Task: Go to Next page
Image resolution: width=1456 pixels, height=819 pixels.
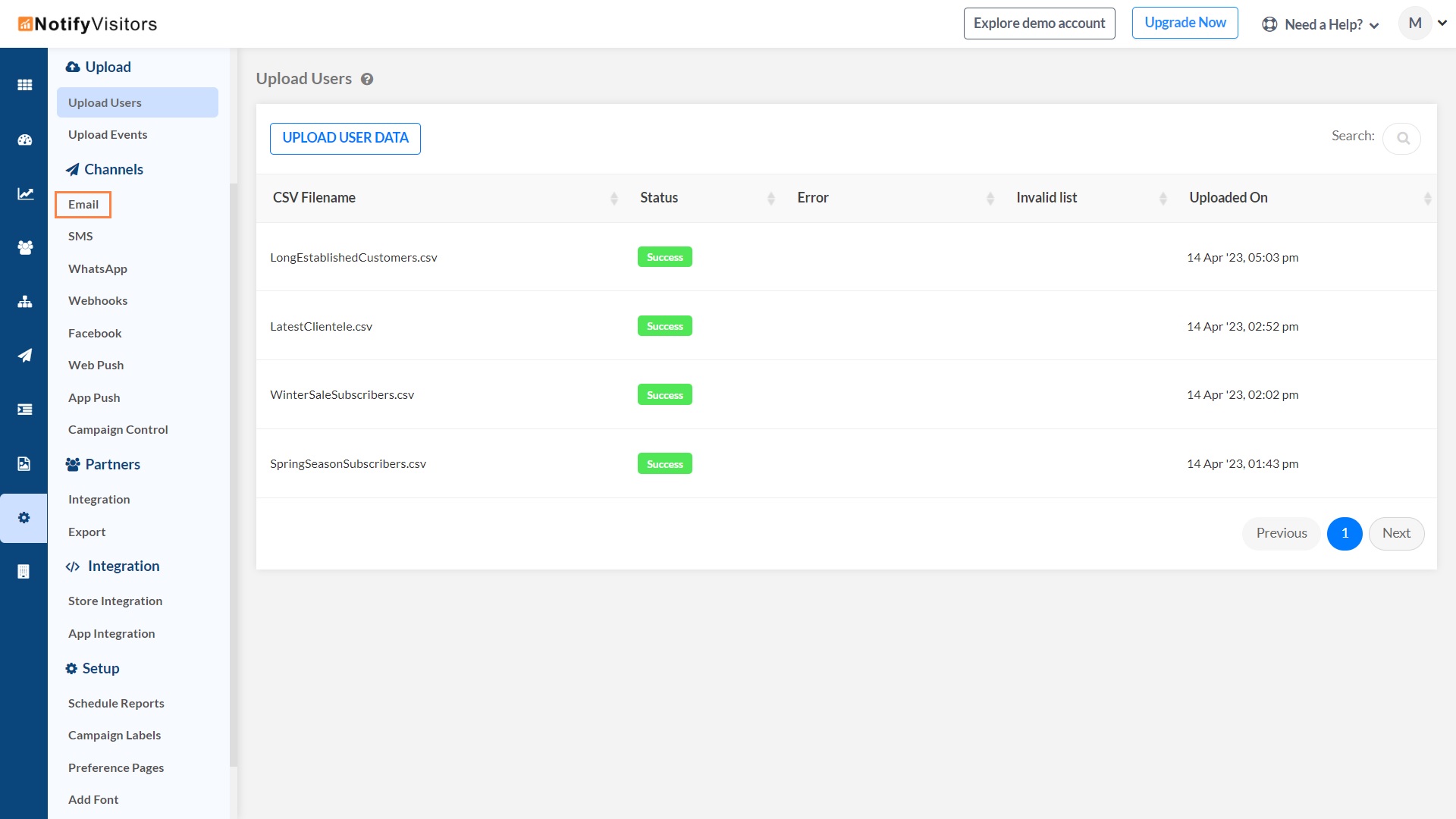Action: click(1396, 534)
